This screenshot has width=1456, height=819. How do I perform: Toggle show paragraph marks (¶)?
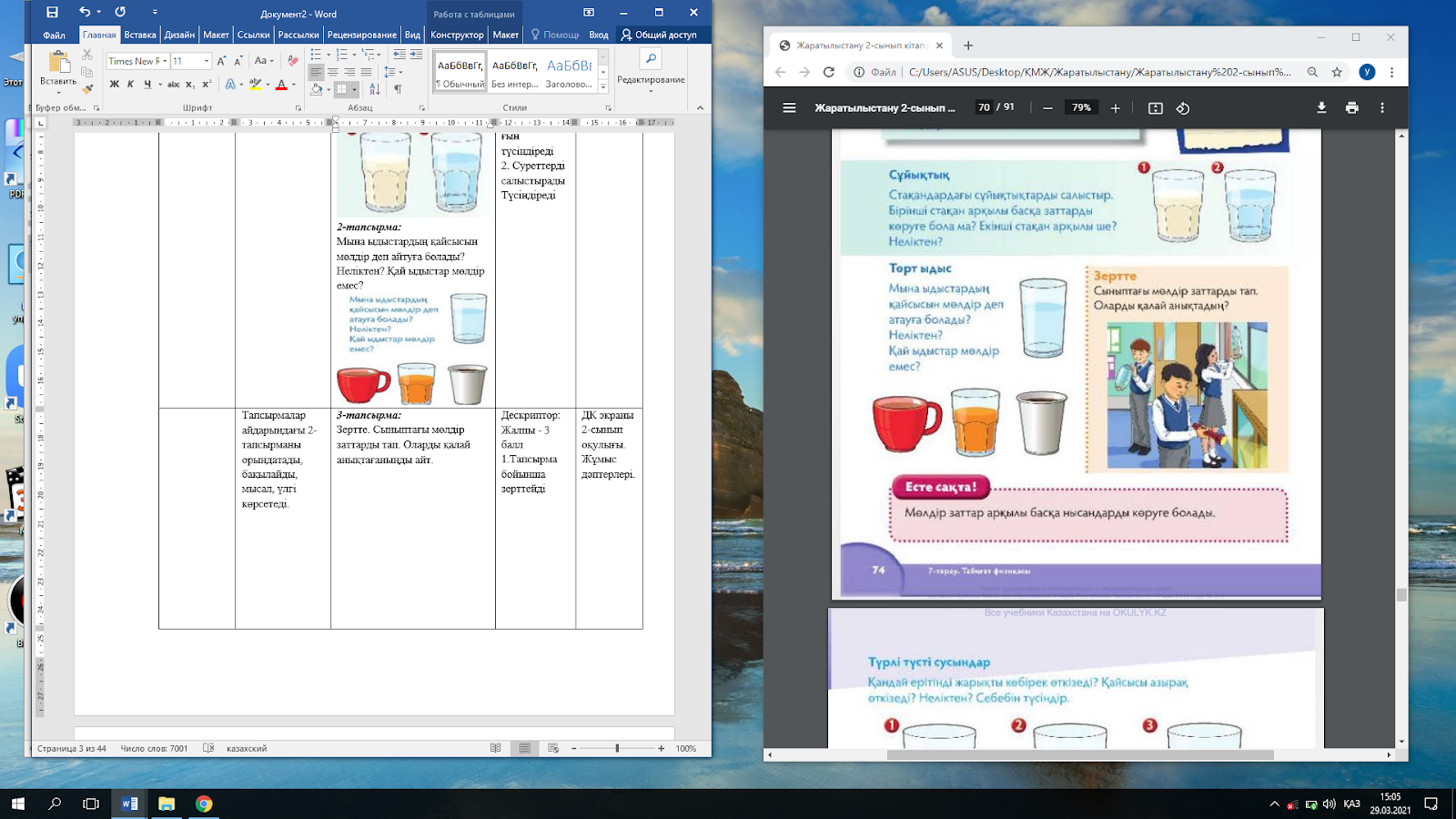tap(398, 89)
